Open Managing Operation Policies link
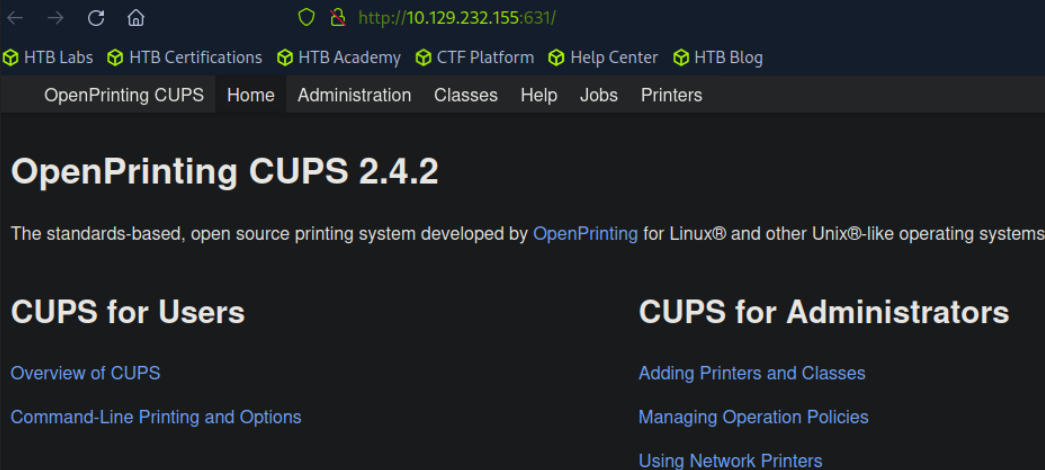Screen dimensions: 1045x470 point(753,417)
